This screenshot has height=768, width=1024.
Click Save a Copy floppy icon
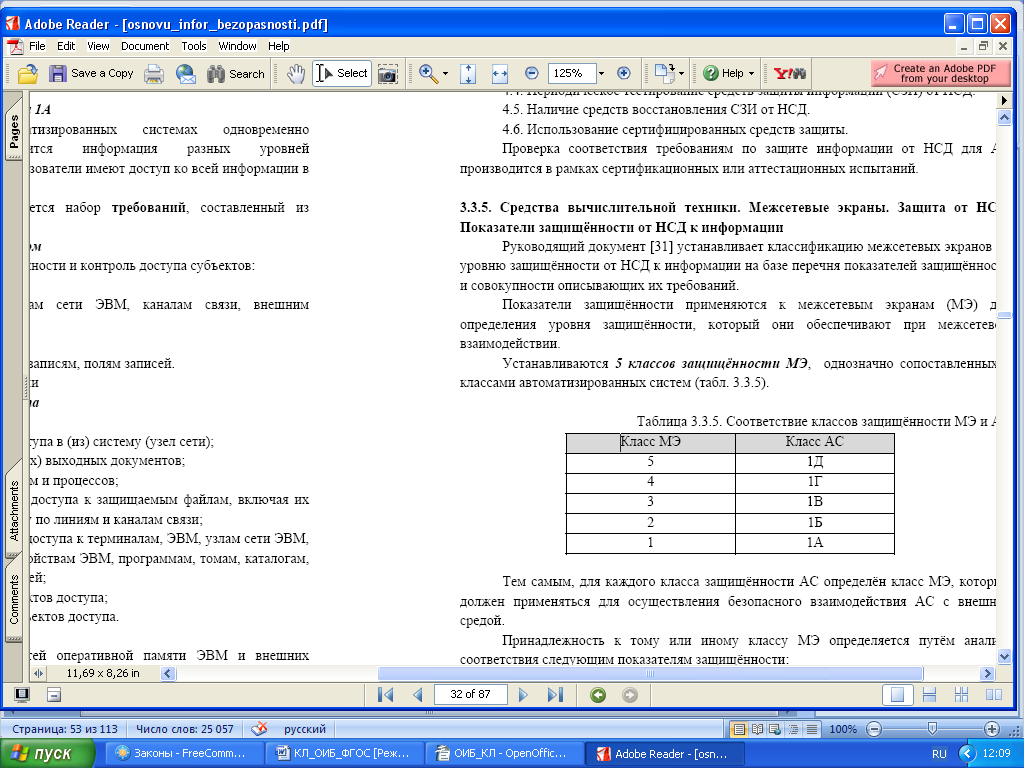(x=58, y=73)
